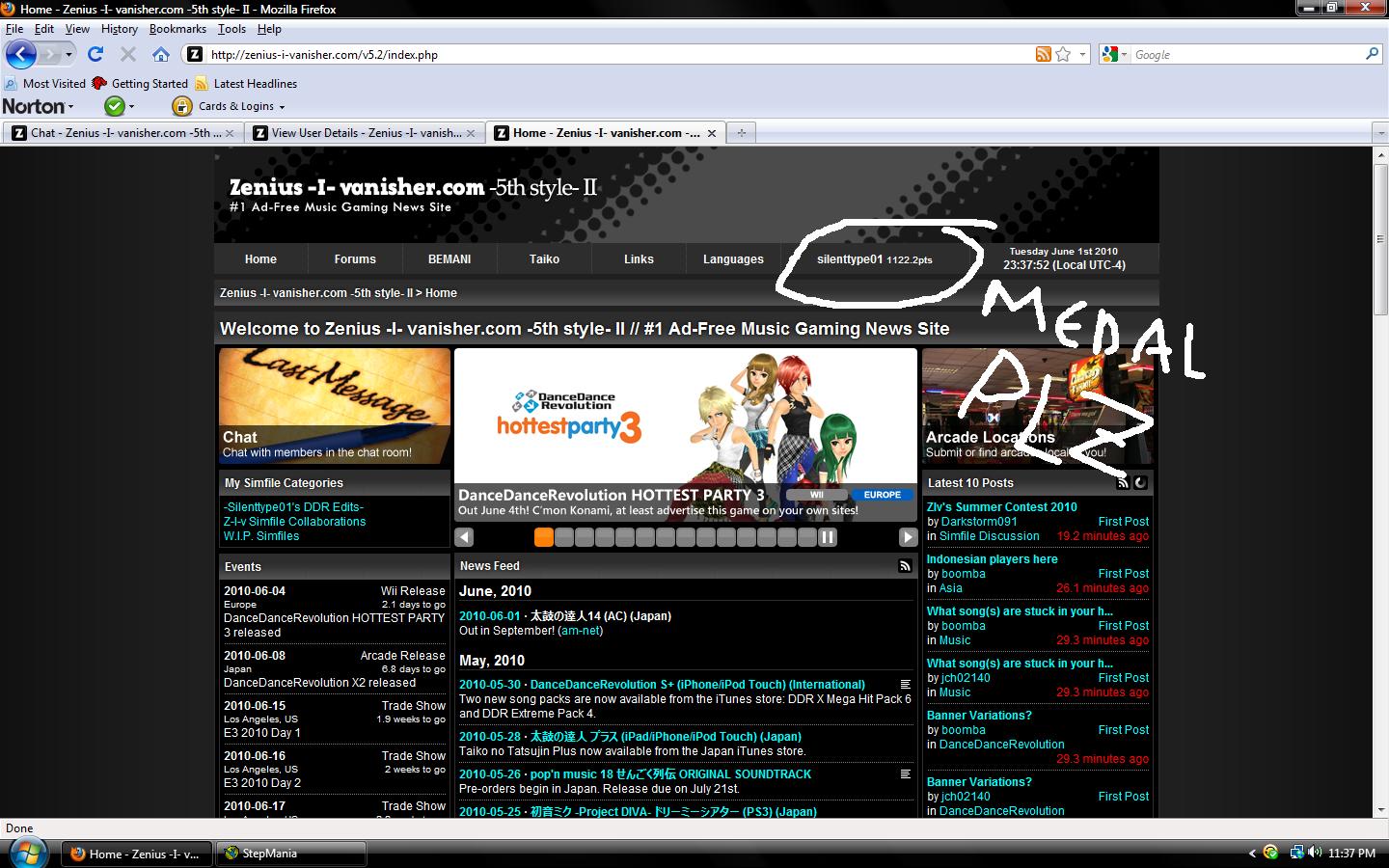
Task: Click Taiko in site navigation
Action: [x=544, y=259]
